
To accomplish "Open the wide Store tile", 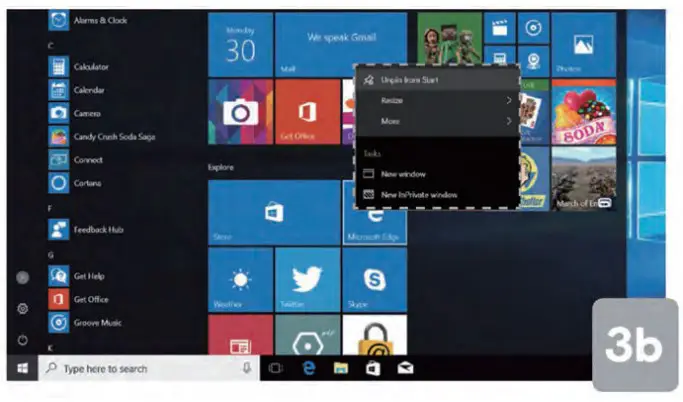I will (x=274, y=213).
